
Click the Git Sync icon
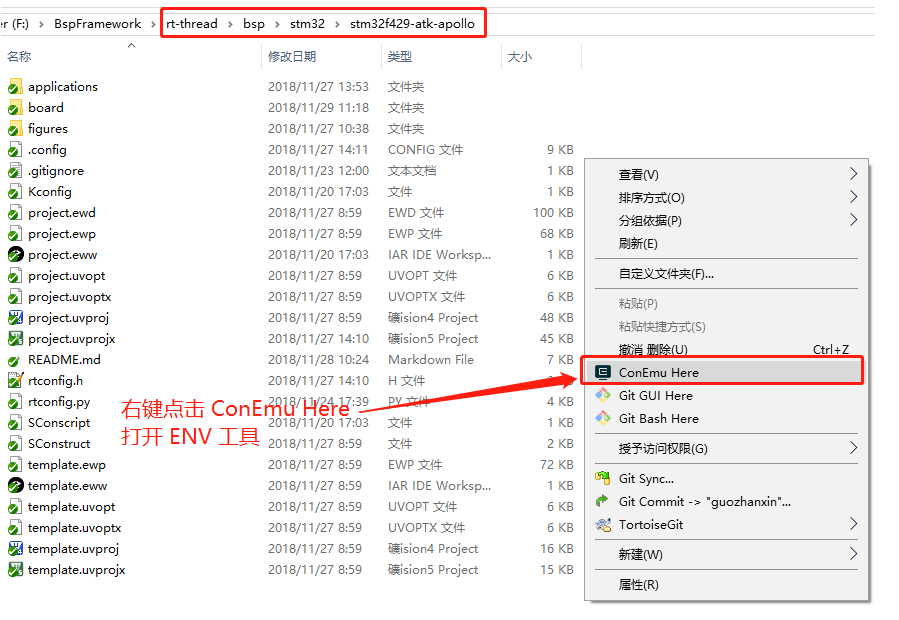coord(602,478)
